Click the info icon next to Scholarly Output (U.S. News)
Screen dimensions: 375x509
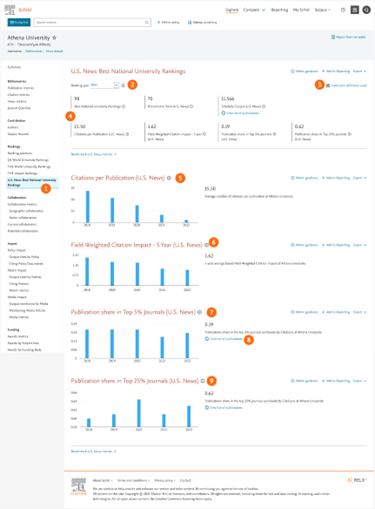pyautogui.click(x=264, y=106)
